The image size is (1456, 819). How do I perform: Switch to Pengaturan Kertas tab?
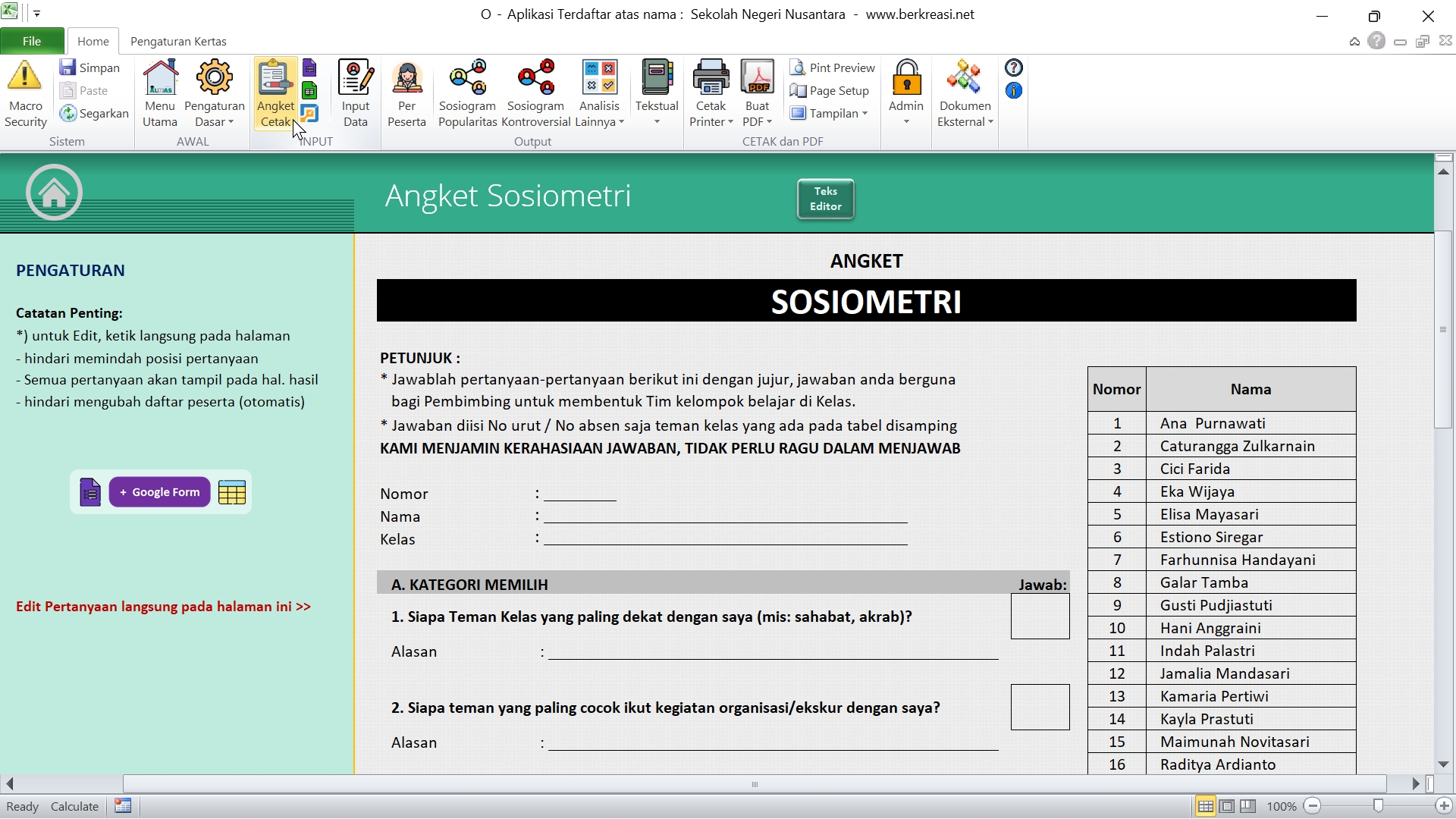[x=178, y=41]
